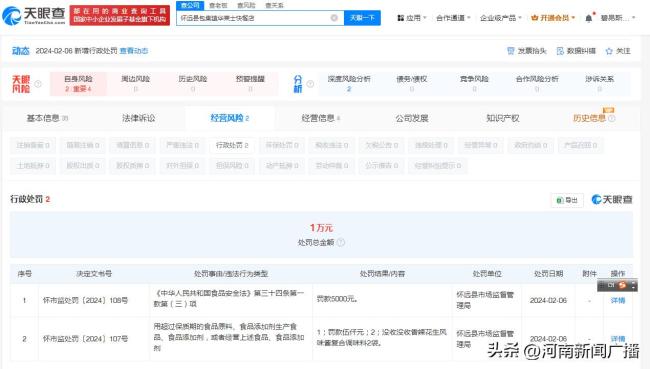Open 合作风险分析
This screenshot has width=650, height=369.
(537, 84)
